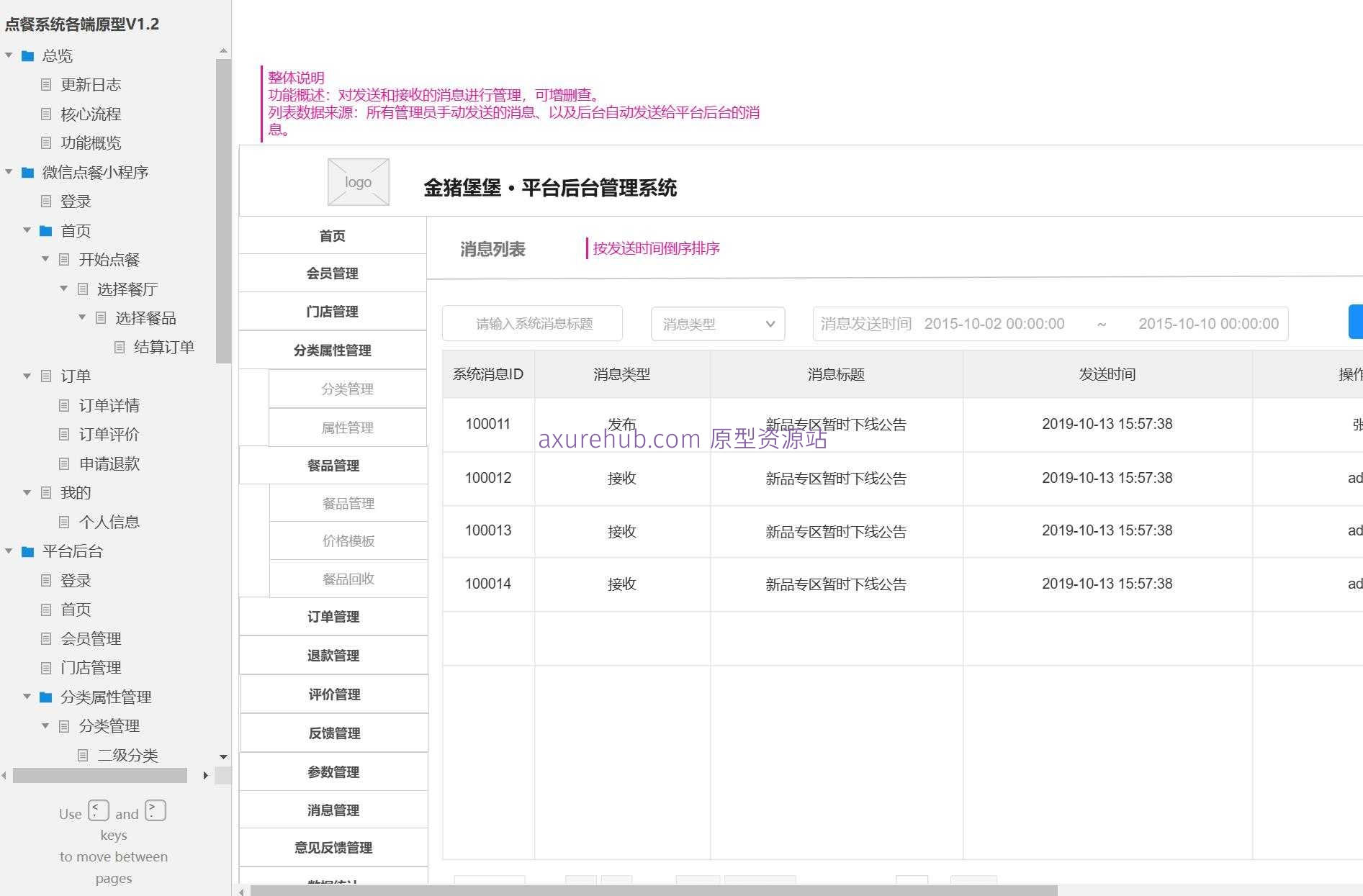Select 评价管理 in the admin side menu
This screenshot has height=896, width=1363.
tap(334, 694)
